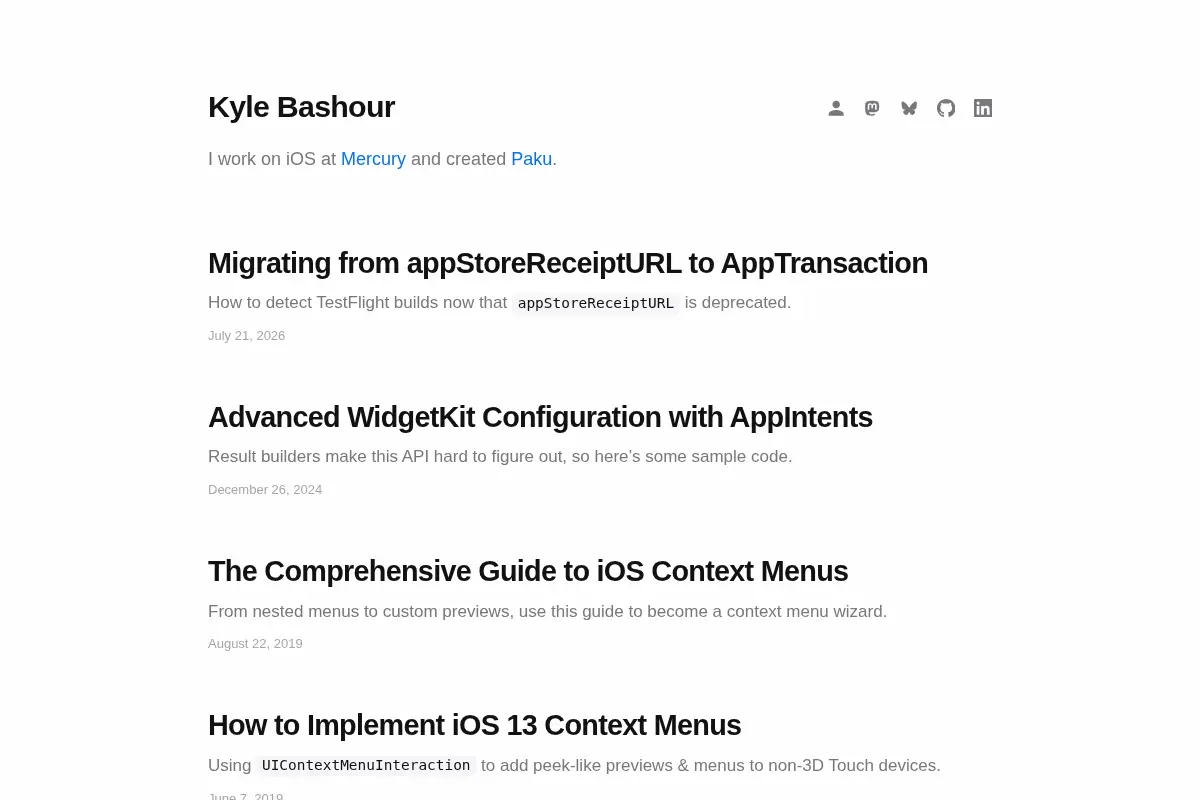This screenshot has height=800, width=1200.
Task: Click the text 'Result builders make this API hard'
Action: [338, 457]
